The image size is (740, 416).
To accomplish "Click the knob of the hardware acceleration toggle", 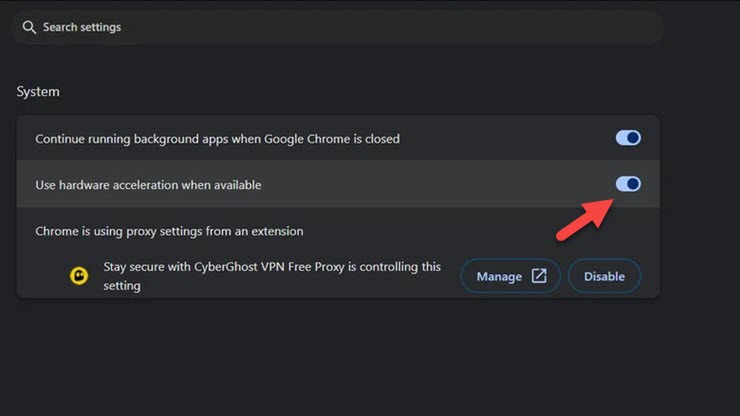I will (x=633, y=184).
